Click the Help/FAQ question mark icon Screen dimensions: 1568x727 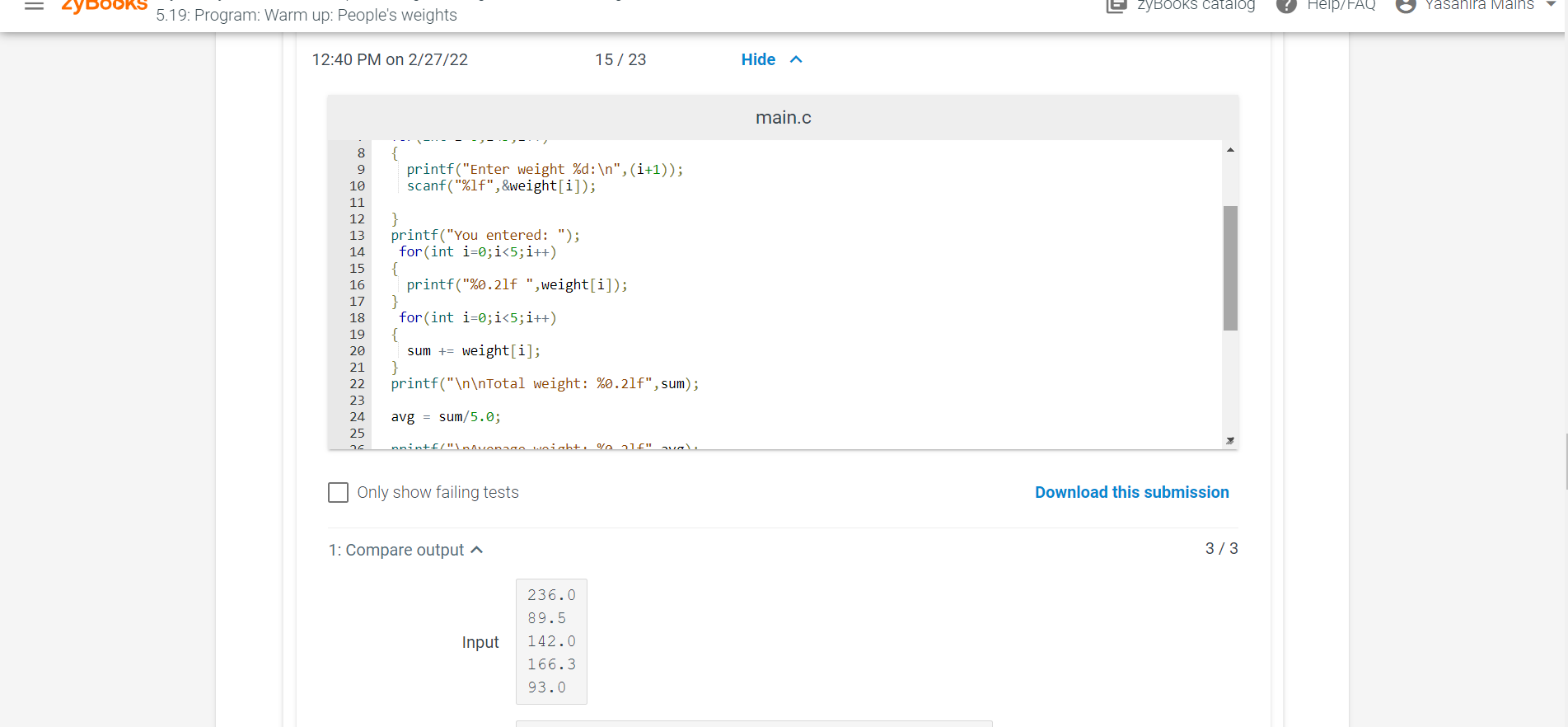tap(1286, 6)
